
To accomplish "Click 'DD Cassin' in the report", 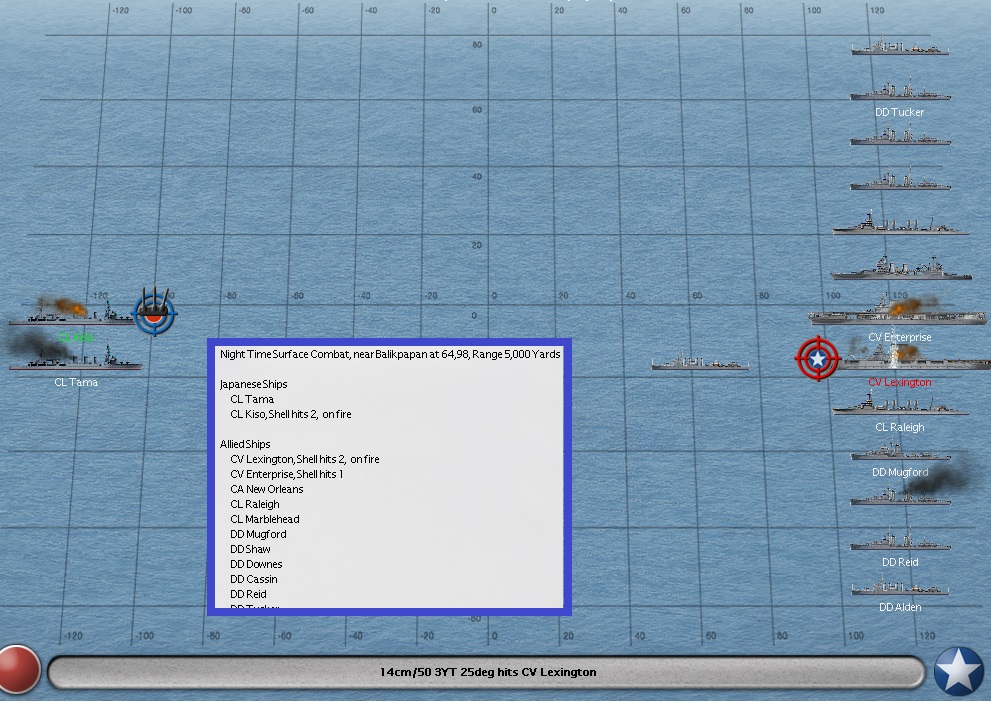I will [x=253, y=579].
